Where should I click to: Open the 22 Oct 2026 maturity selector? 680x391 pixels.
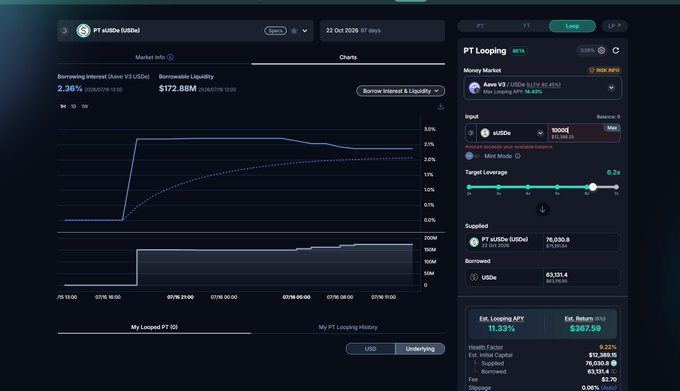coord(382,31)
